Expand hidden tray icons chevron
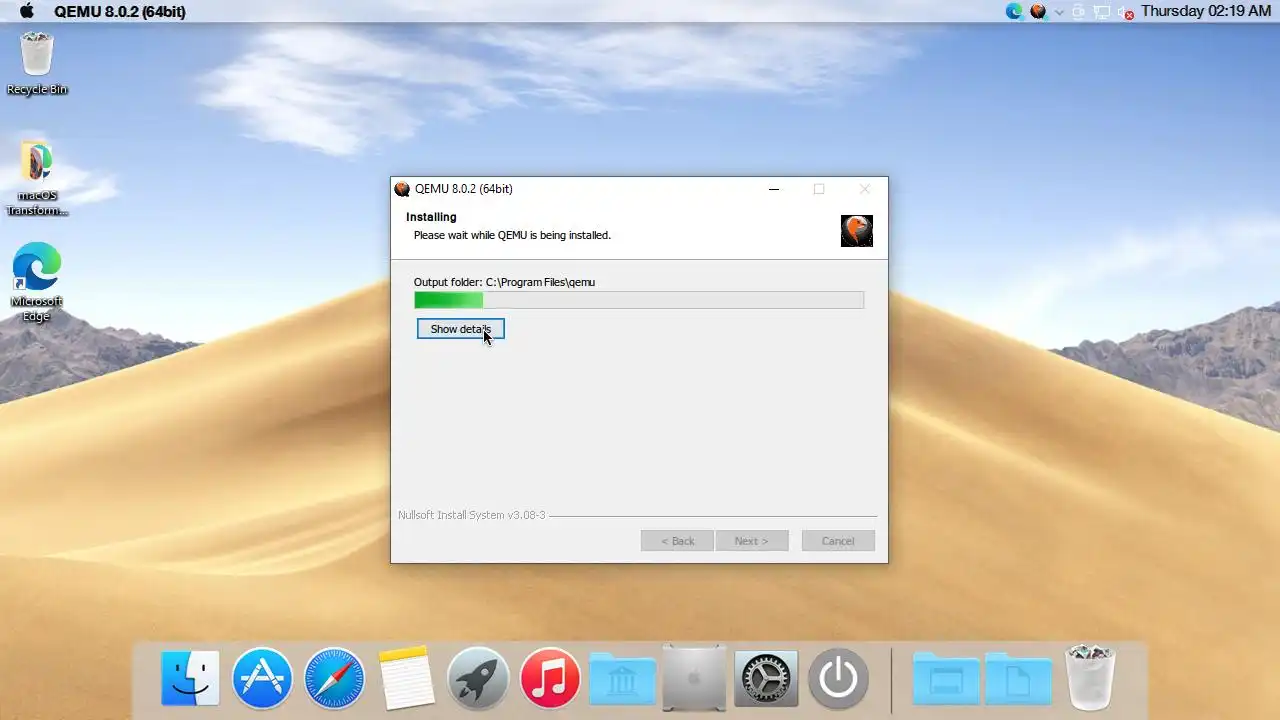The image size is (1280, 720). pos(1059,12)
